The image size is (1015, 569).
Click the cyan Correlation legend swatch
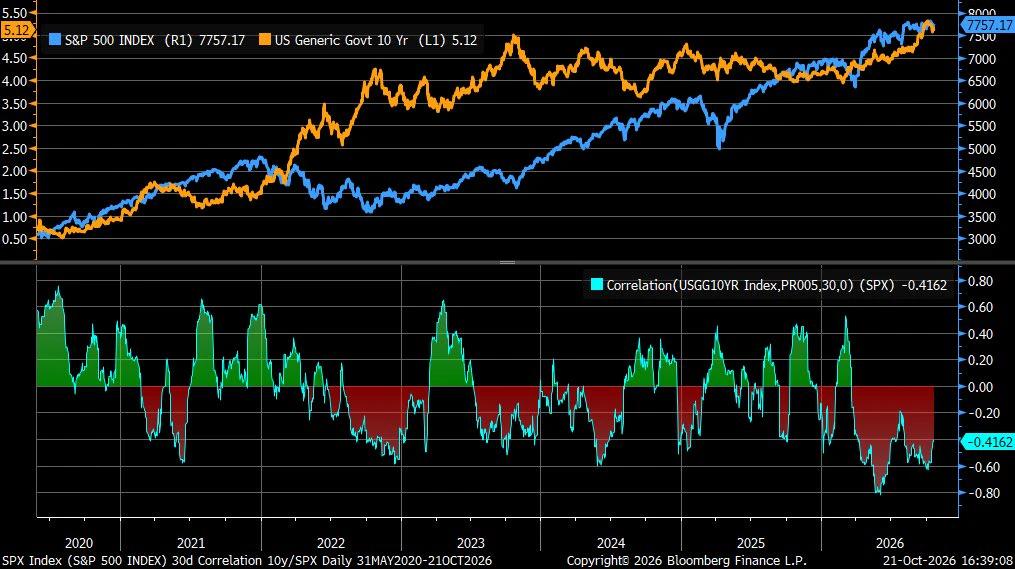click(x=597, y=284)
